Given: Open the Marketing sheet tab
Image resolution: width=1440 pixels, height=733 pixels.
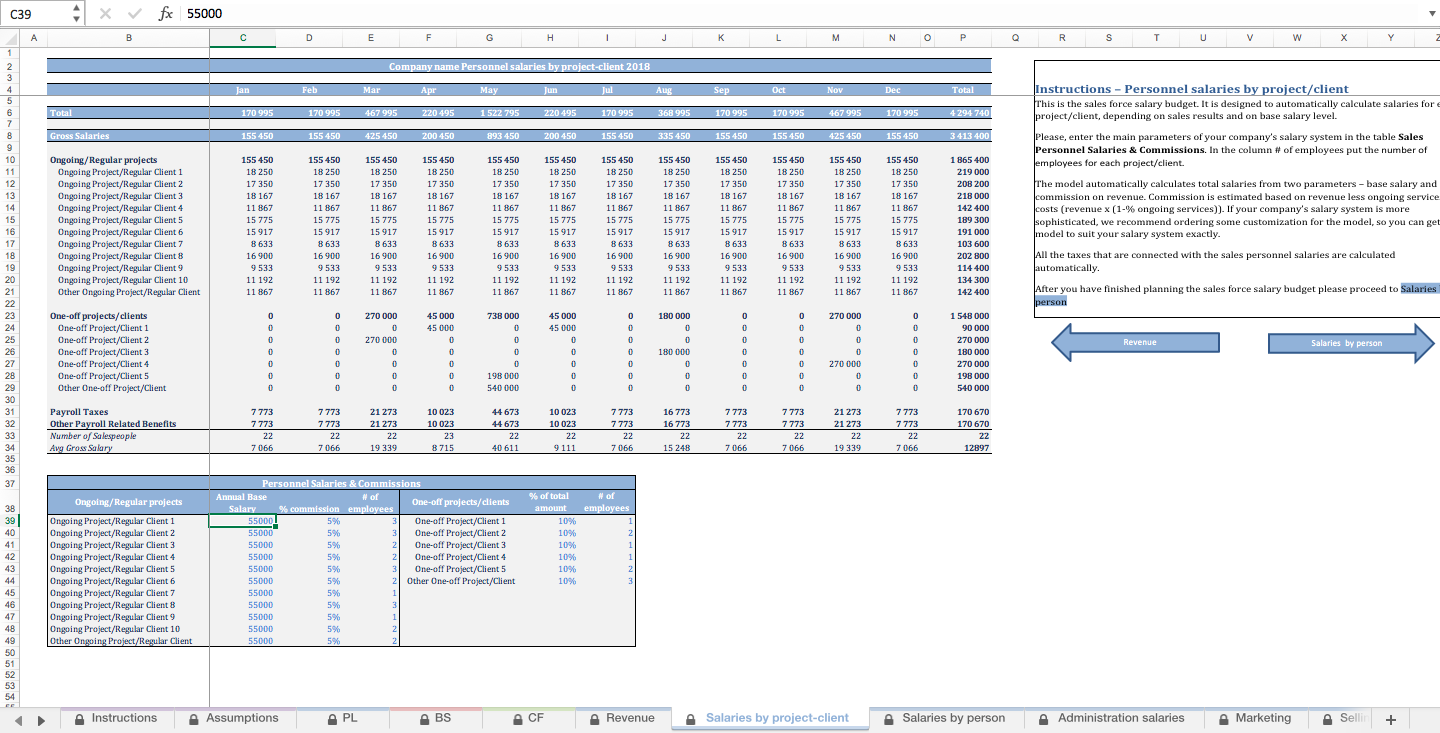Looking at the screenshot, I should pos(1255,718).
